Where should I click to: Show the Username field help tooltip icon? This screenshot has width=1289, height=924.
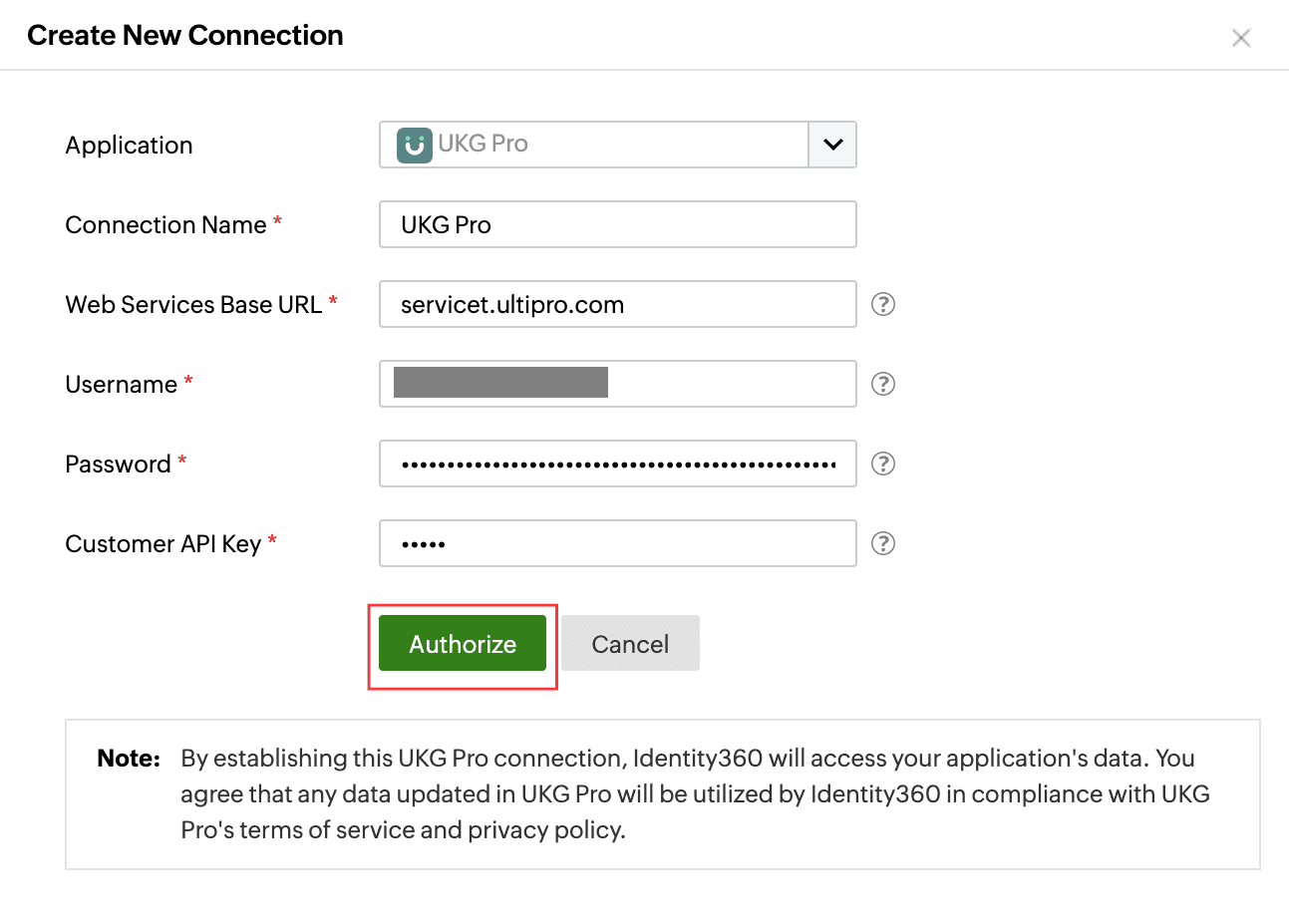[x=883, y=384]
